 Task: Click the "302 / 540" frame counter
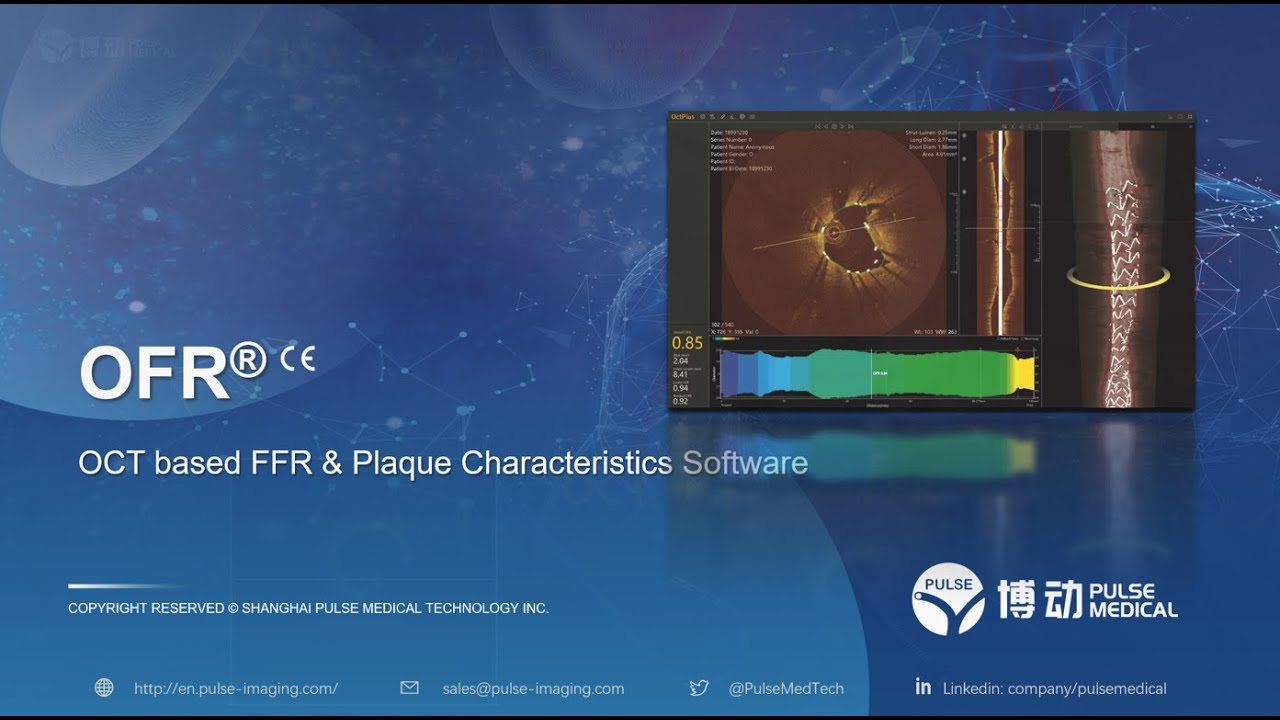coord(722,325)
